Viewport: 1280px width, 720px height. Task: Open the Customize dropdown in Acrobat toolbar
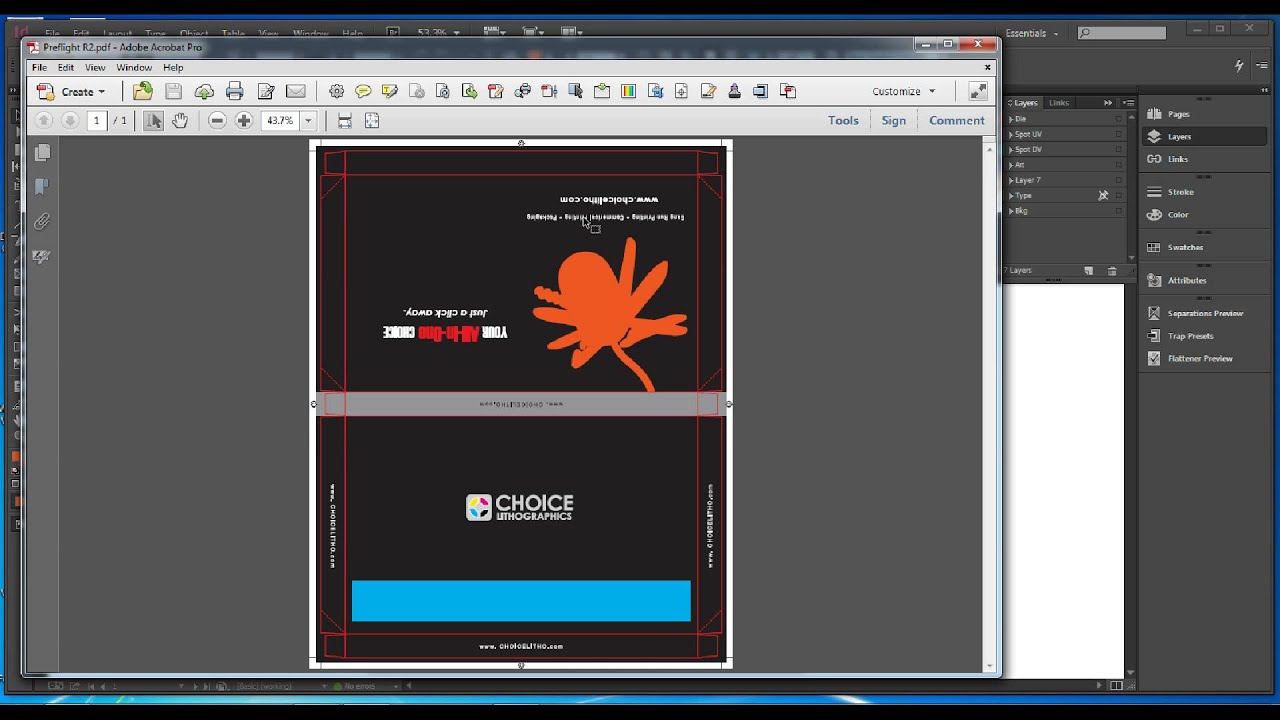pos(904,91)
